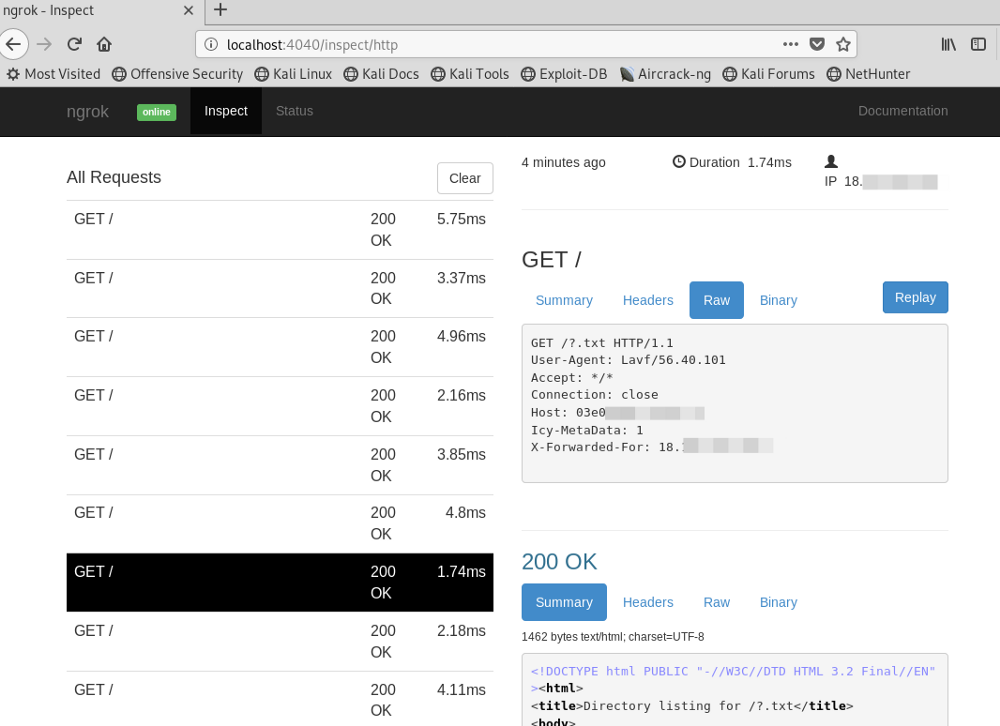The image size is (1000, 726).
Task: Click the browser forward arrow
Action: tap(44, 45)
